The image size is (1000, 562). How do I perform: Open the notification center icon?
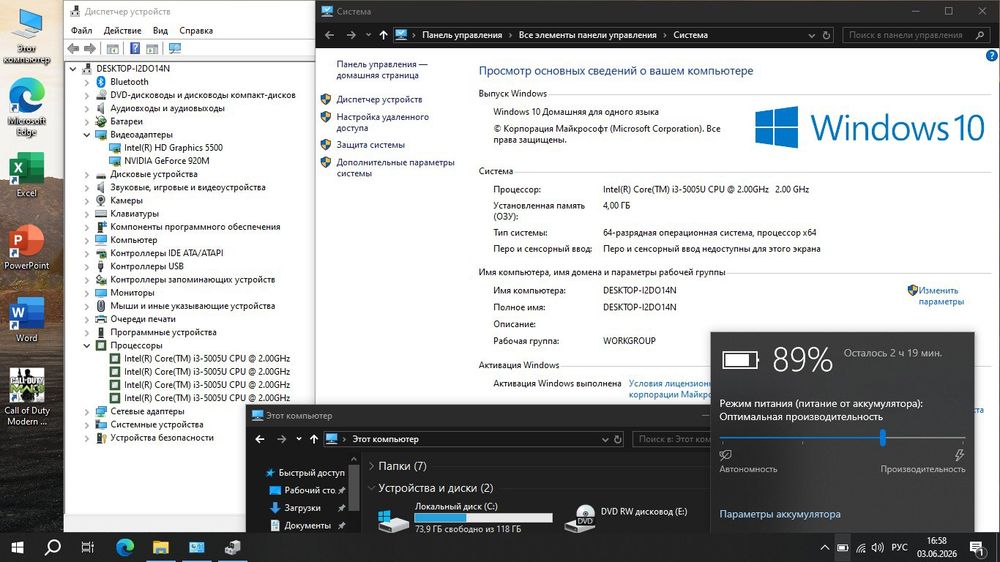click(x=976, y=547)
